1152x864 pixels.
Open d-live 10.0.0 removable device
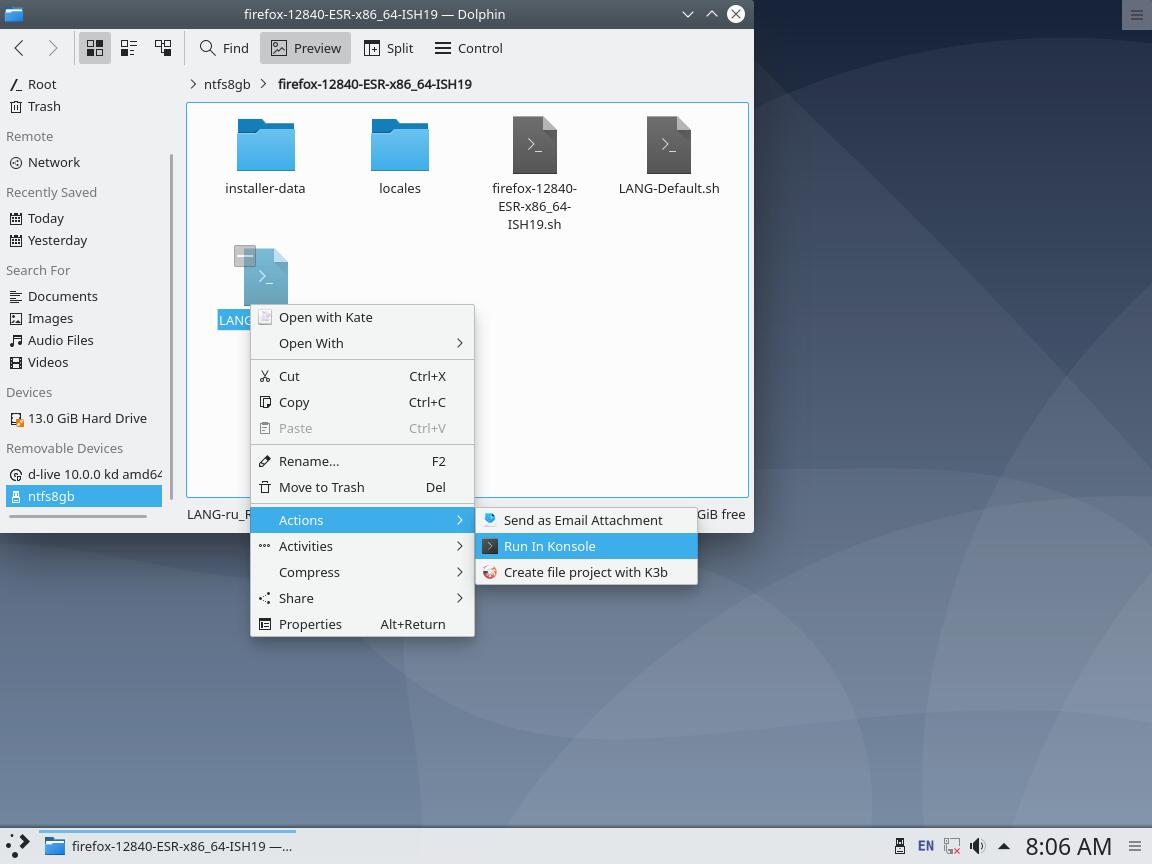[84, 474]
